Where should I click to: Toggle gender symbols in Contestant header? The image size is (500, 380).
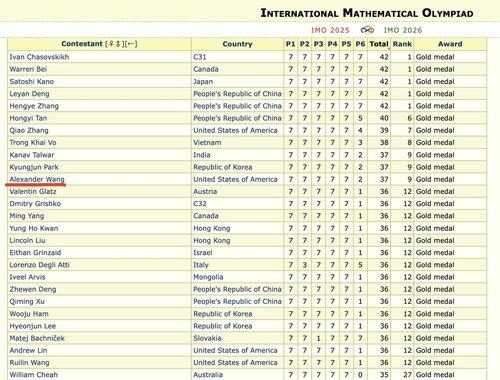tap(115, 44)
